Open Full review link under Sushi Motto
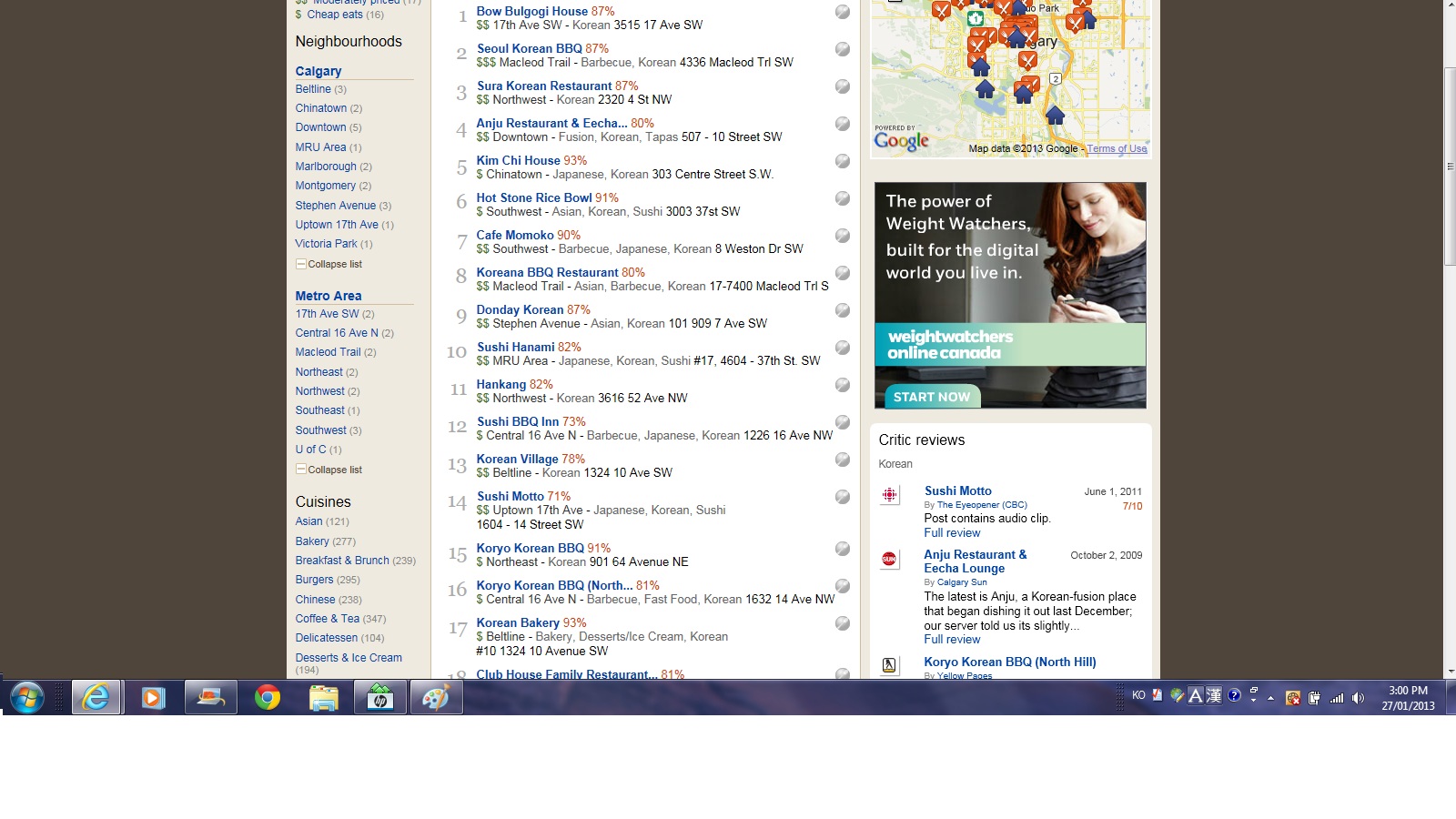The width and height of the screenshot is (1456, 819). pyautogui.click(x=952, y=533)
